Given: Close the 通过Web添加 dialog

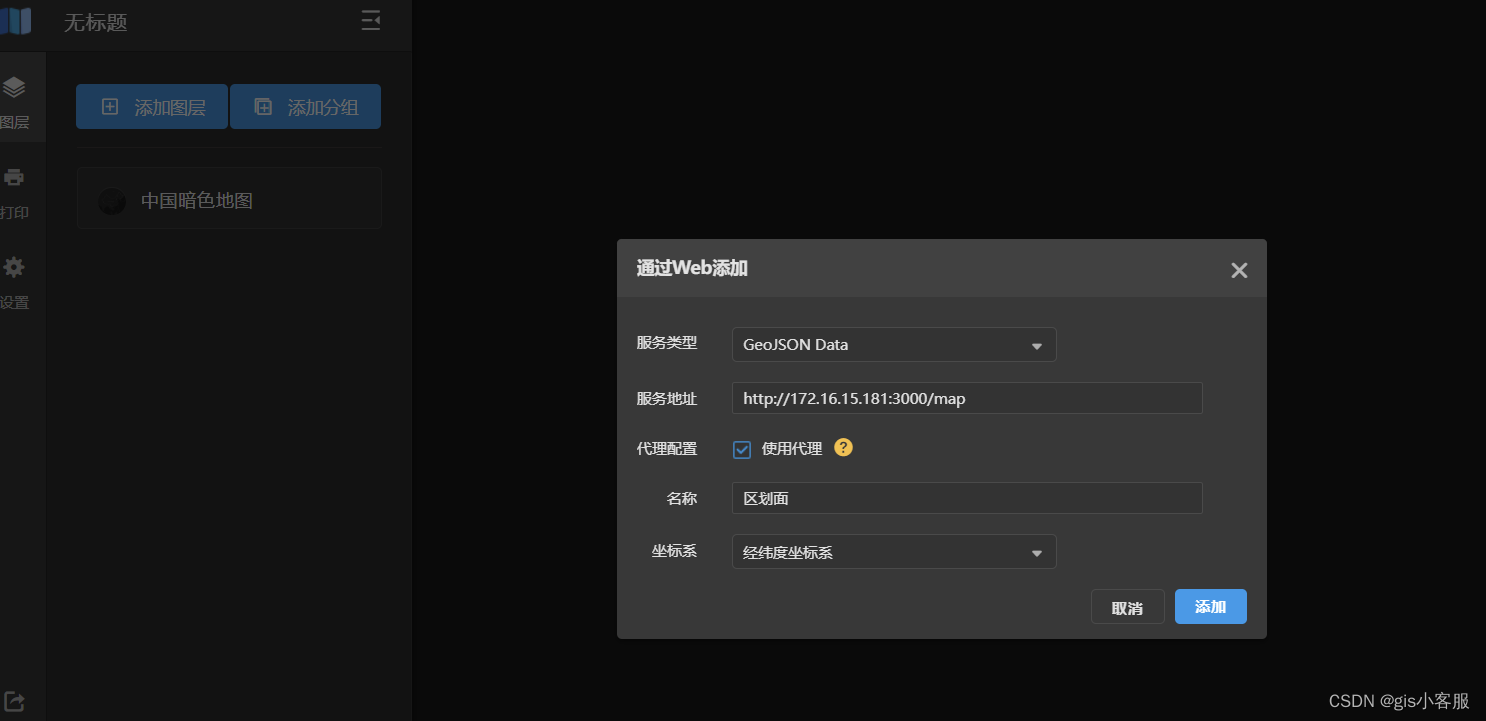Looking at the screenshot, I should click(x=1239, y=270).
